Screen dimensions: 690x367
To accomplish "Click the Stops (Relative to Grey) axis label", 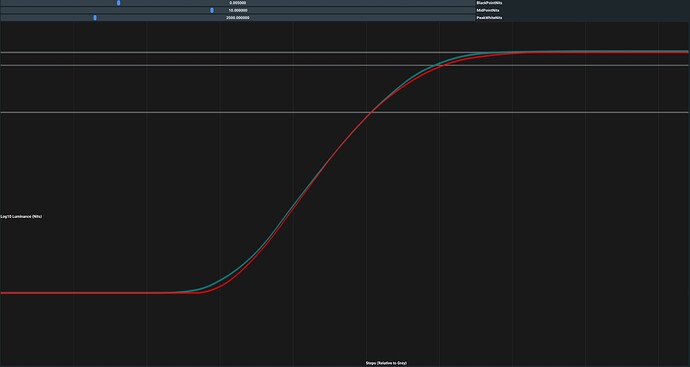I will 386,363.
